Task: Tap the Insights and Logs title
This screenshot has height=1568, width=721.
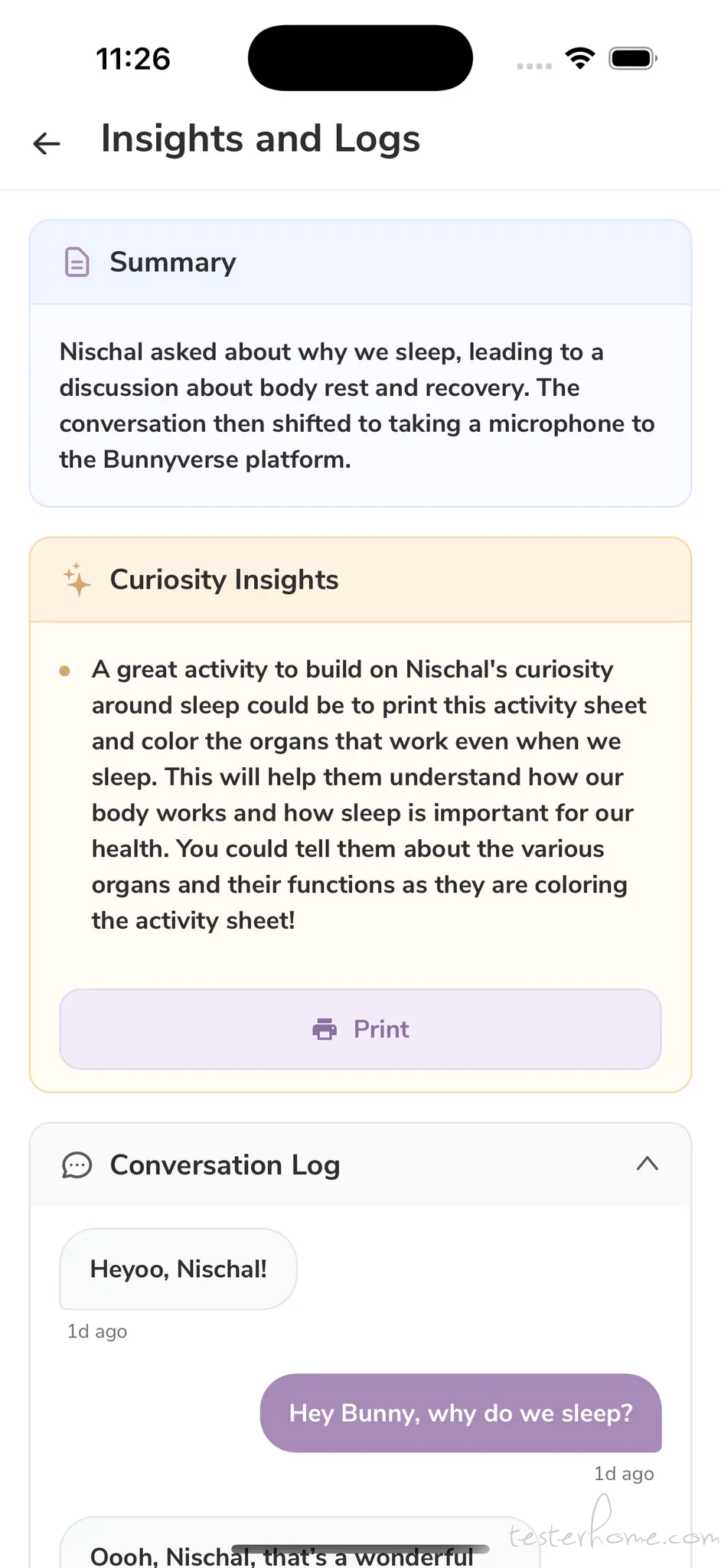Action: [x=261, y=139]
